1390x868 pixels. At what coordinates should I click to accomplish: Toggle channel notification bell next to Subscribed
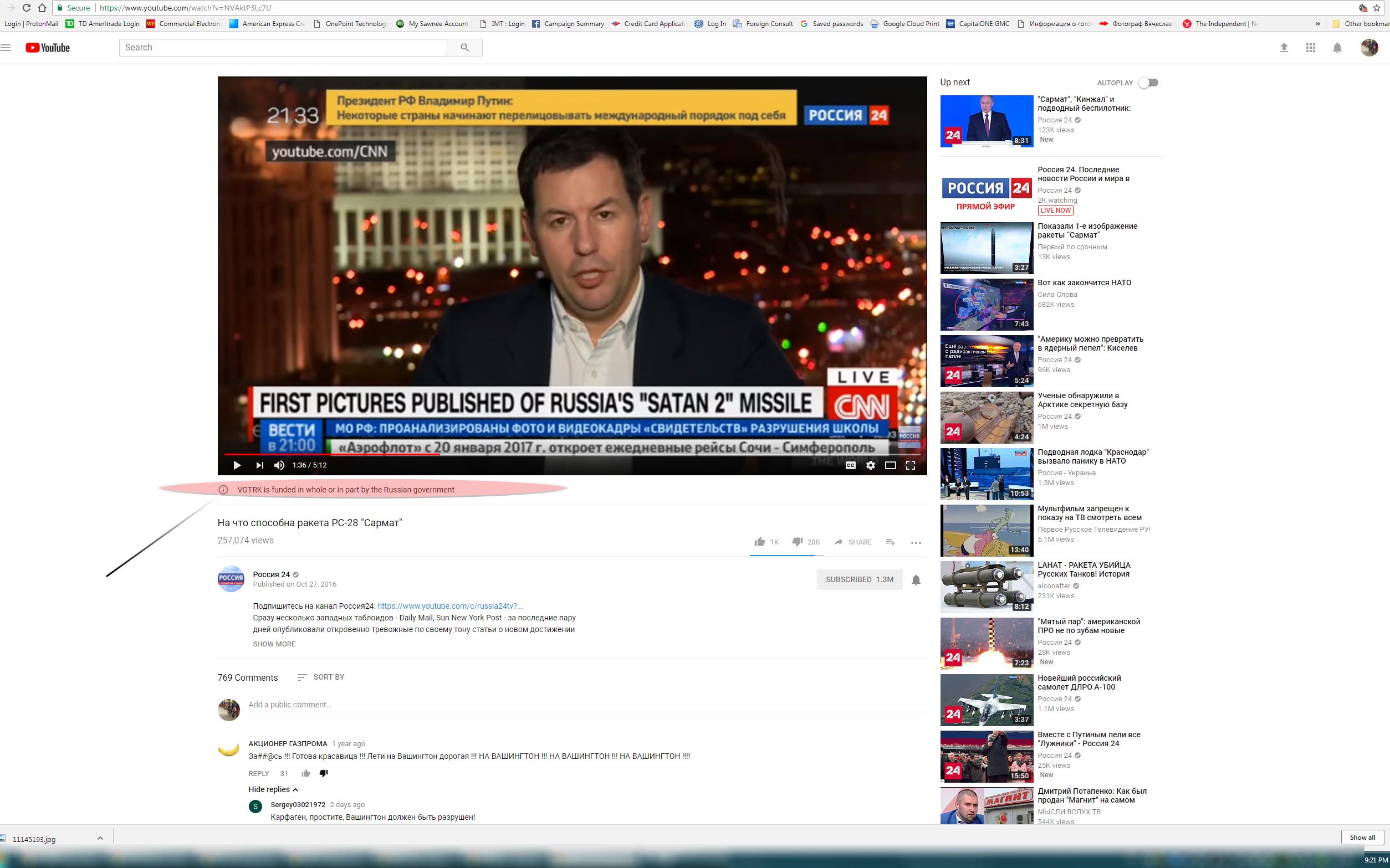click(916, 580)
